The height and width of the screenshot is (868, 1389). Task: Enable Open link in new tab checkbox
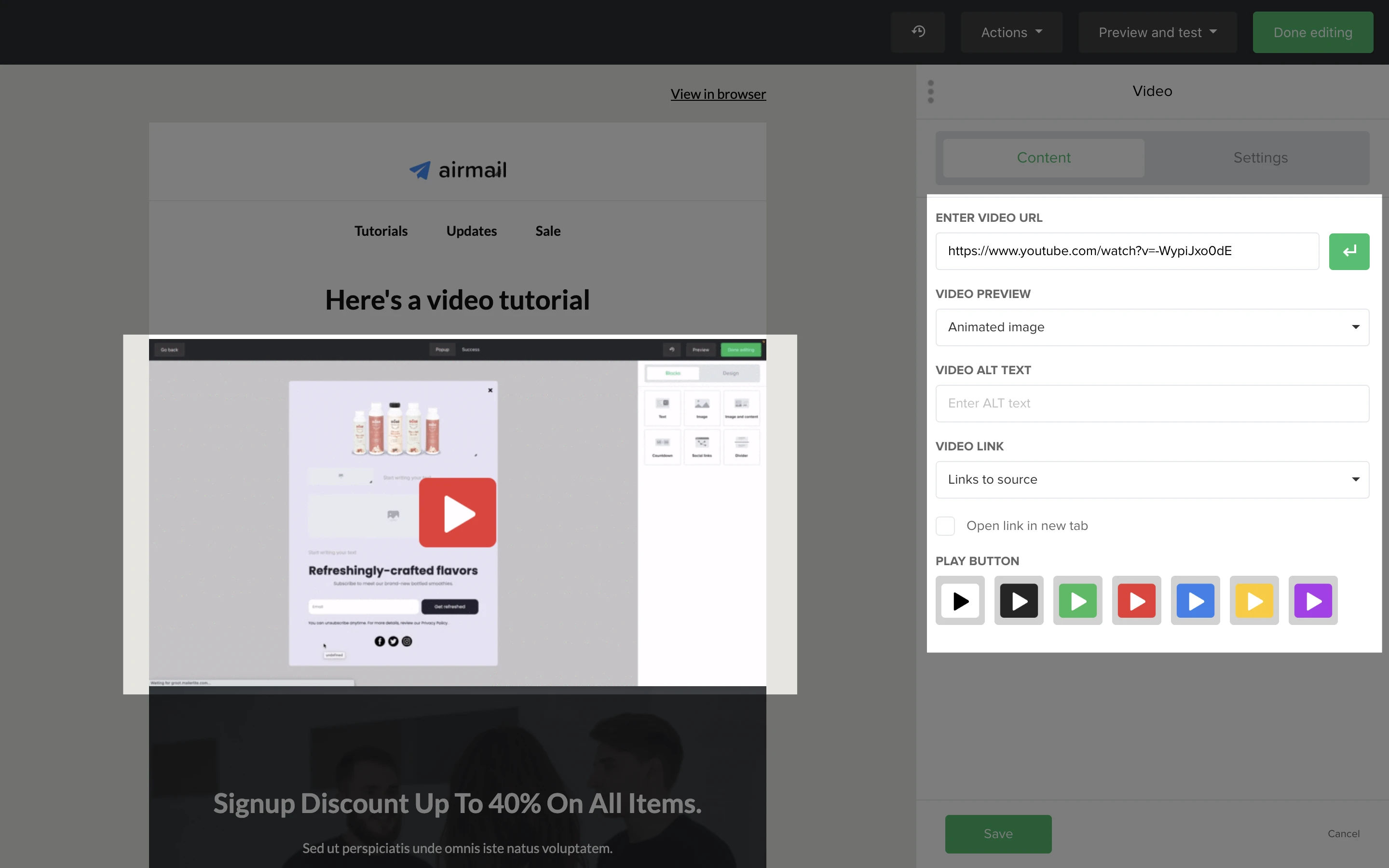[x=945, y=526]
